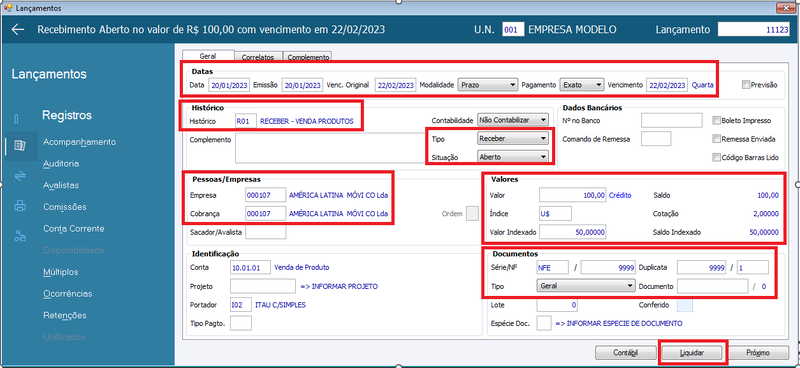Click the Lote field

[x=557, y=305]
